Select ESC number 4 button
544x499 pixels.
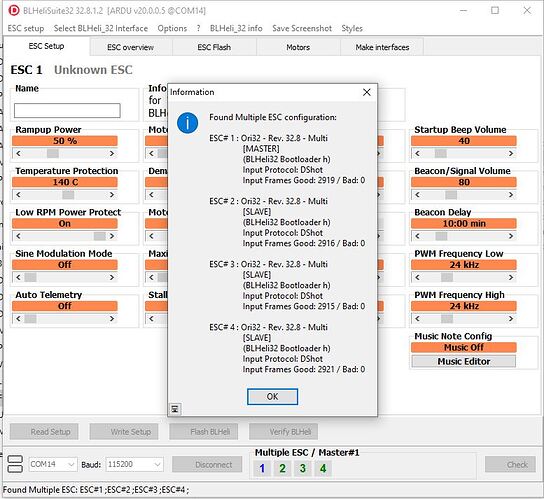(323, 468)
